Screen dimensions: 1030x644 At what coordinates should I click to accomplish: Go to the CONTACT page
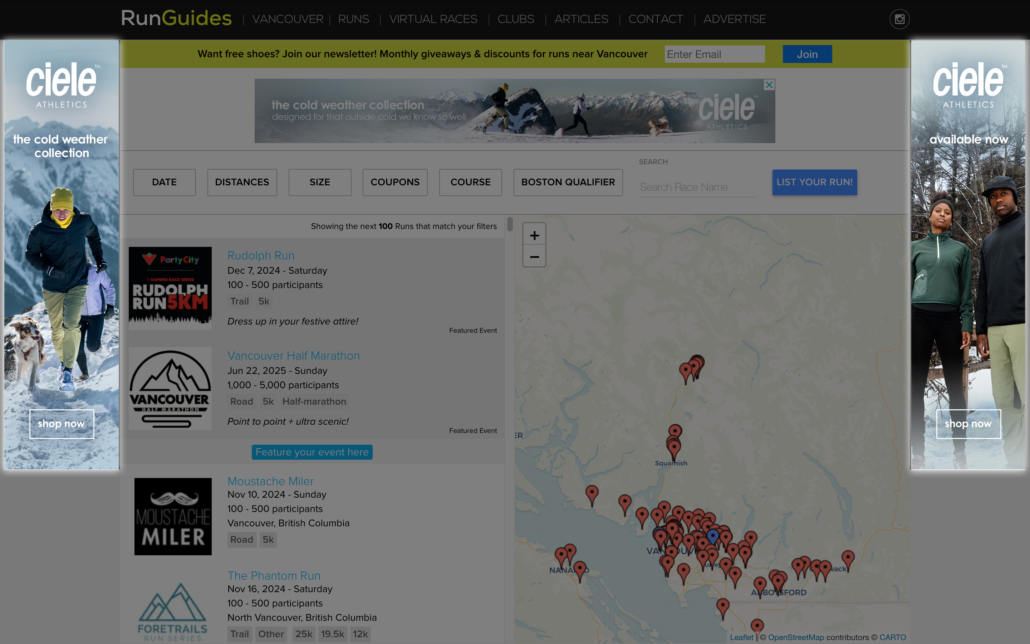tap(656, 19)
